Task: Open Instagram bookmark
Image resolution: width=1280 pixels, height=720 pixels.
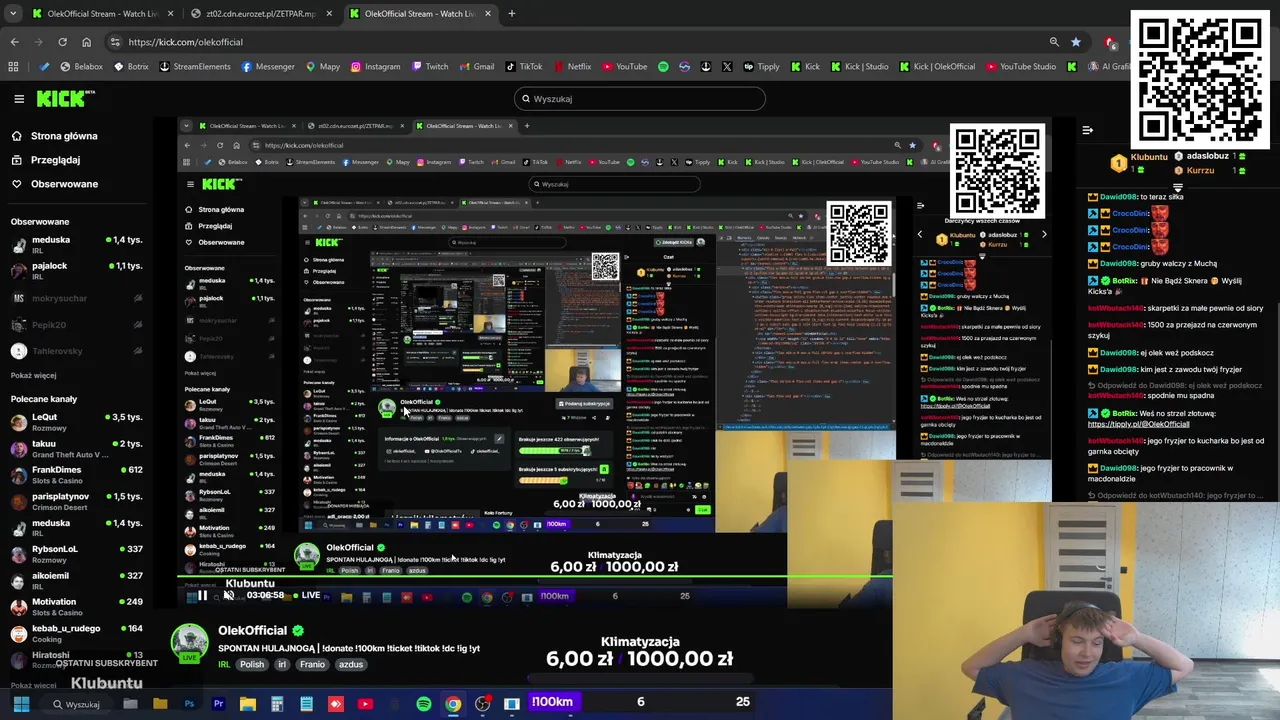Action: point(375,67)
